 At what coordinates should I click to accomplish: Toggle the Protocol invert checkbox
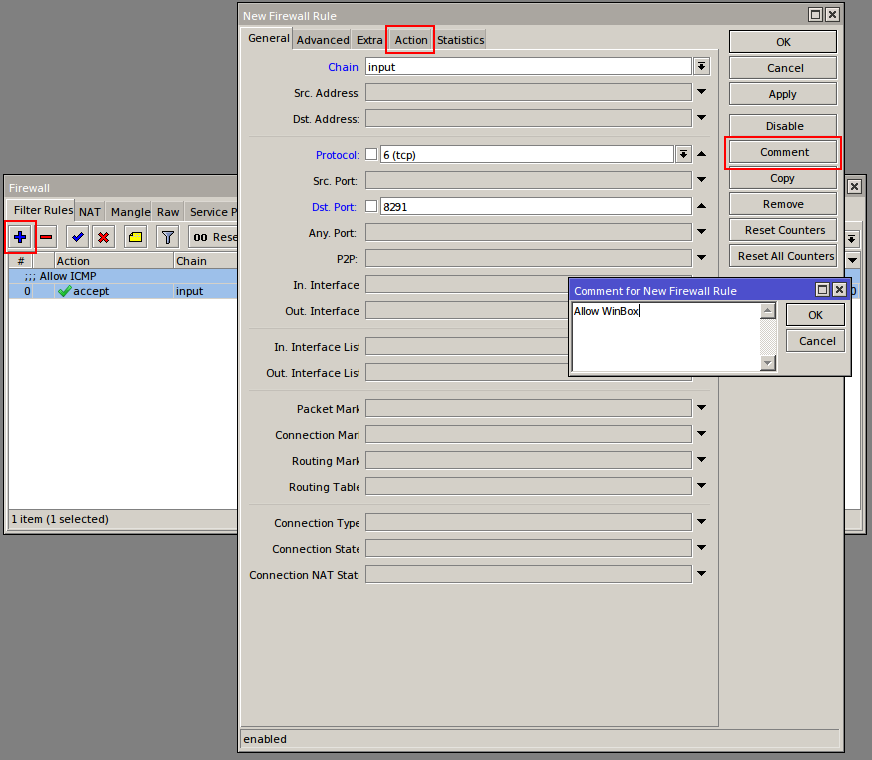coord(371,155)
